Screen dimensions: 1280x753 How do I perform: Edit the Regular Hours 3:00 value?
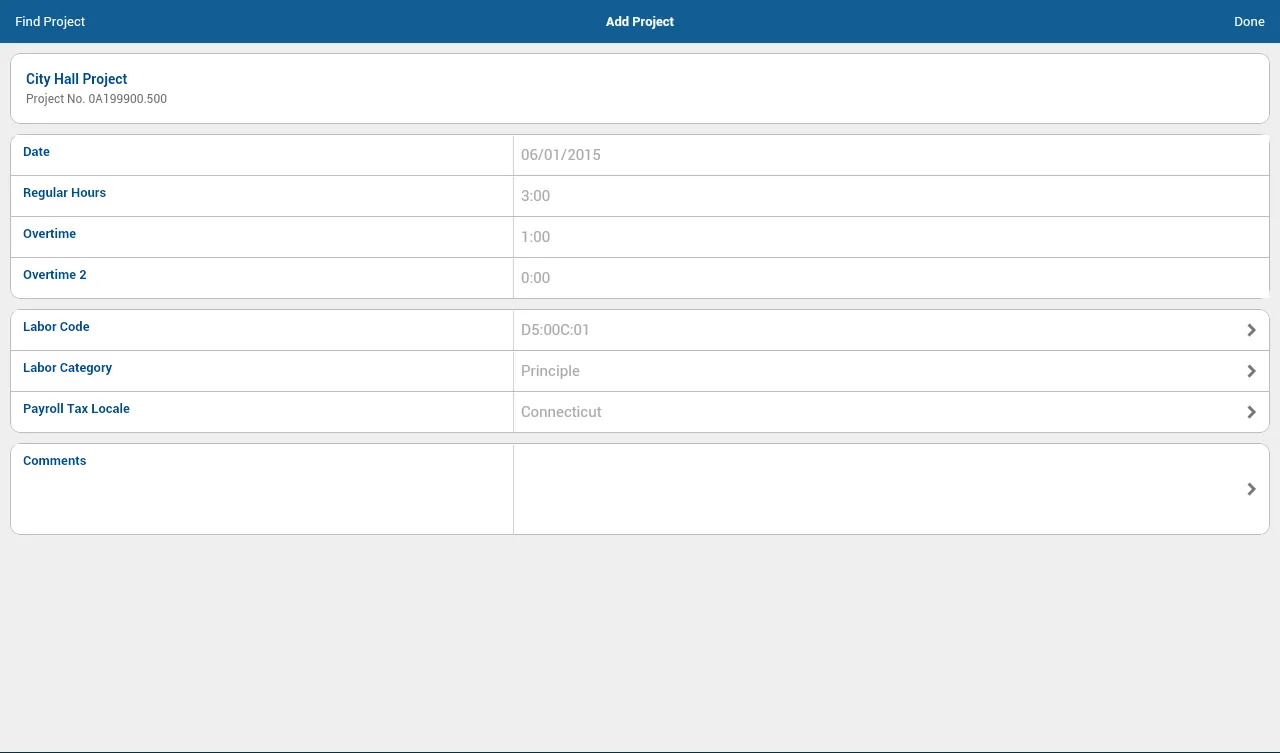(x=536, y=196)
